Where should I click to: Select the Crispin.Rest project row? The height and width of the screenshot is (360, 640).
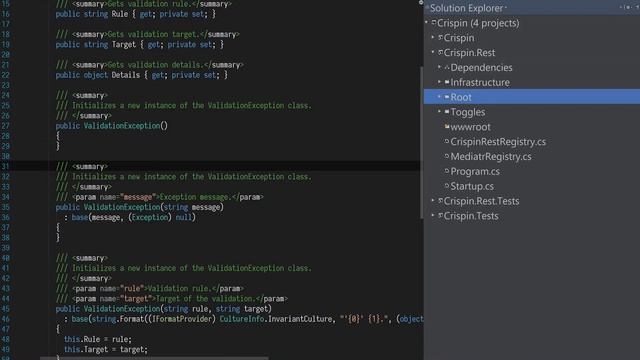click(532, 53)
